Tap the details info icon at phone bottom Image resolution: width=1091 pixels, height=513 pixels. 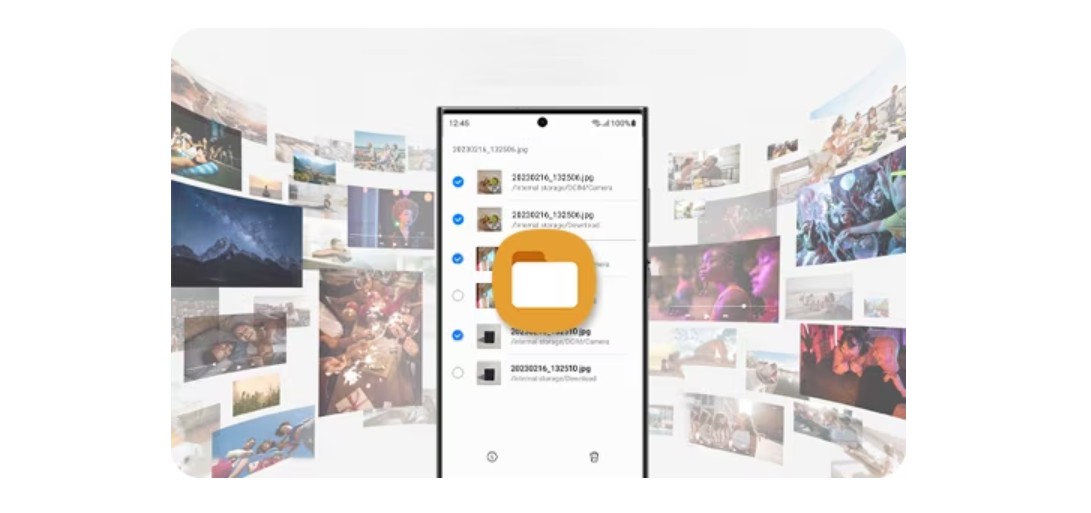(492, 457)
